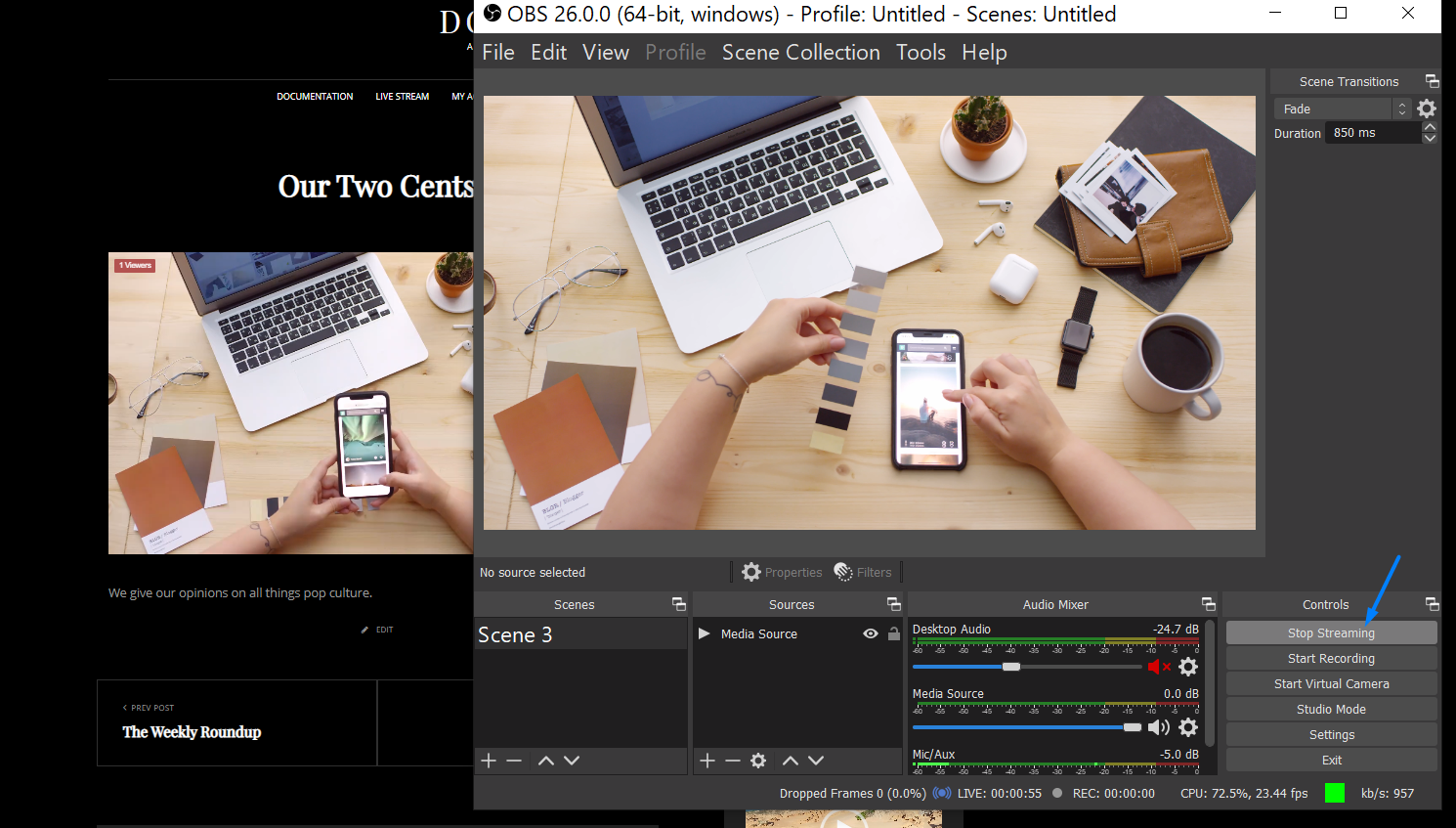
Task: Open The Weekly Roundup previous post
Action: [192, 732]
